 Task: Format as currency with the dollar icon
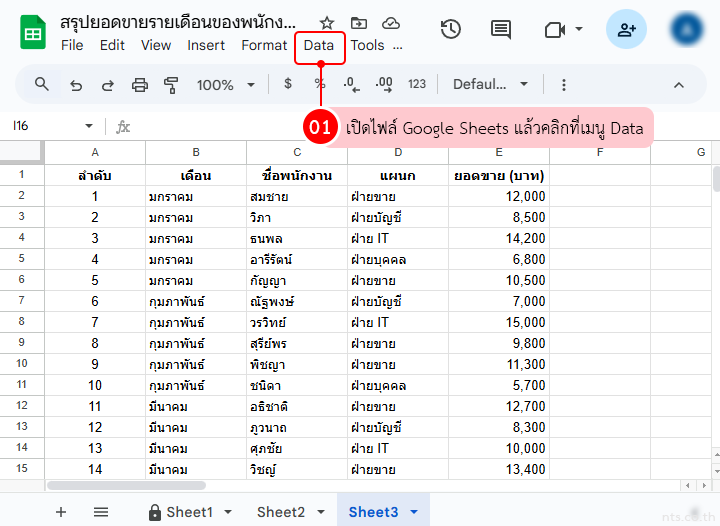click(x=288, y=85)
